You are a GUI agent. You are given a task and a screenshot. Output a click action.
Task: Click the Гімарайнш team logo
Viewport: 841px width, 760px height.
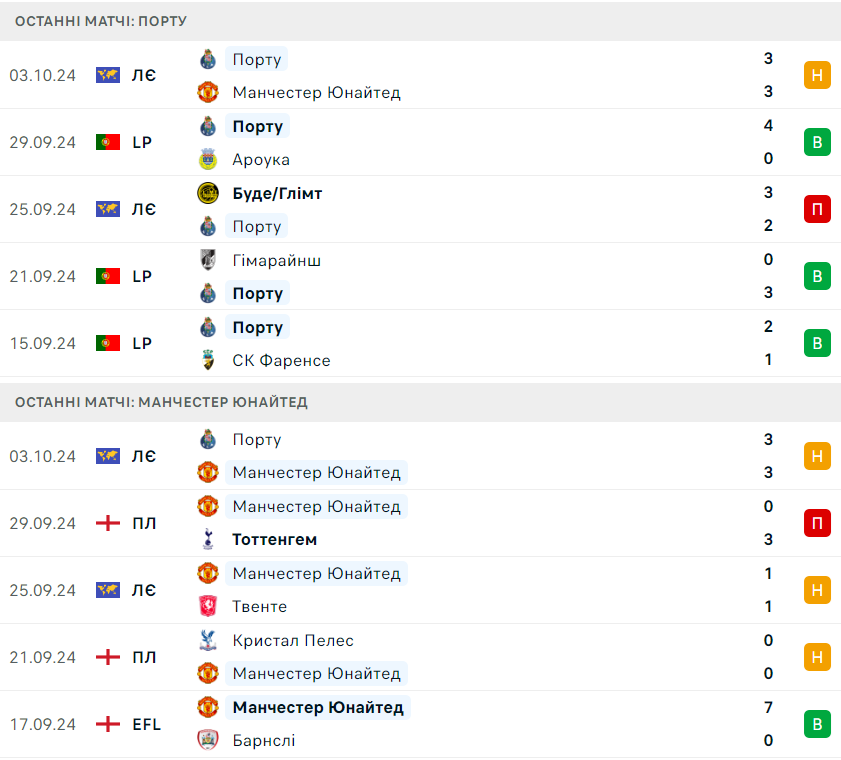[208, 260]
